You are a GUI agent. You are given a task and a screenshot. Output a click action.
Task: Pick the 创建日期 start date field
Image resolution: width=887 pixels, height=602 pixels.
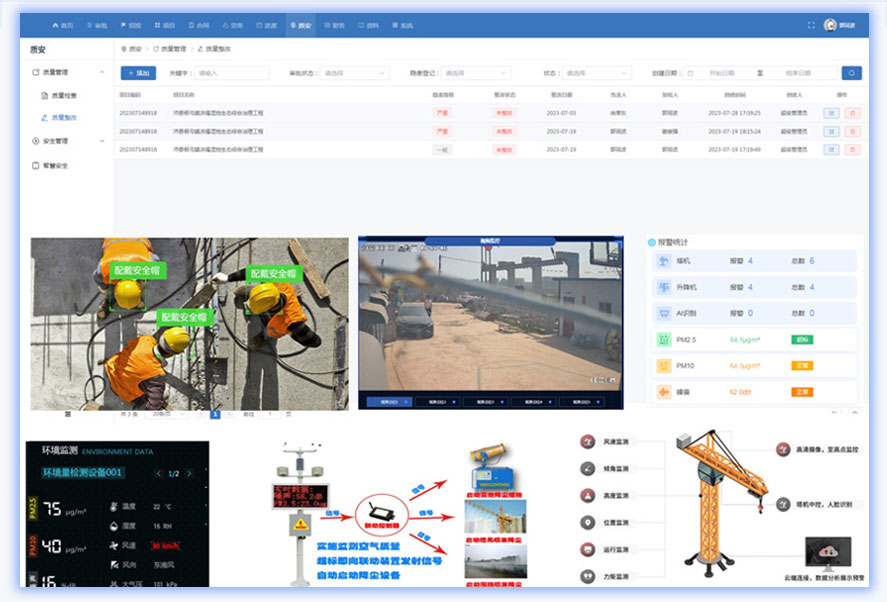pos(721,73)
